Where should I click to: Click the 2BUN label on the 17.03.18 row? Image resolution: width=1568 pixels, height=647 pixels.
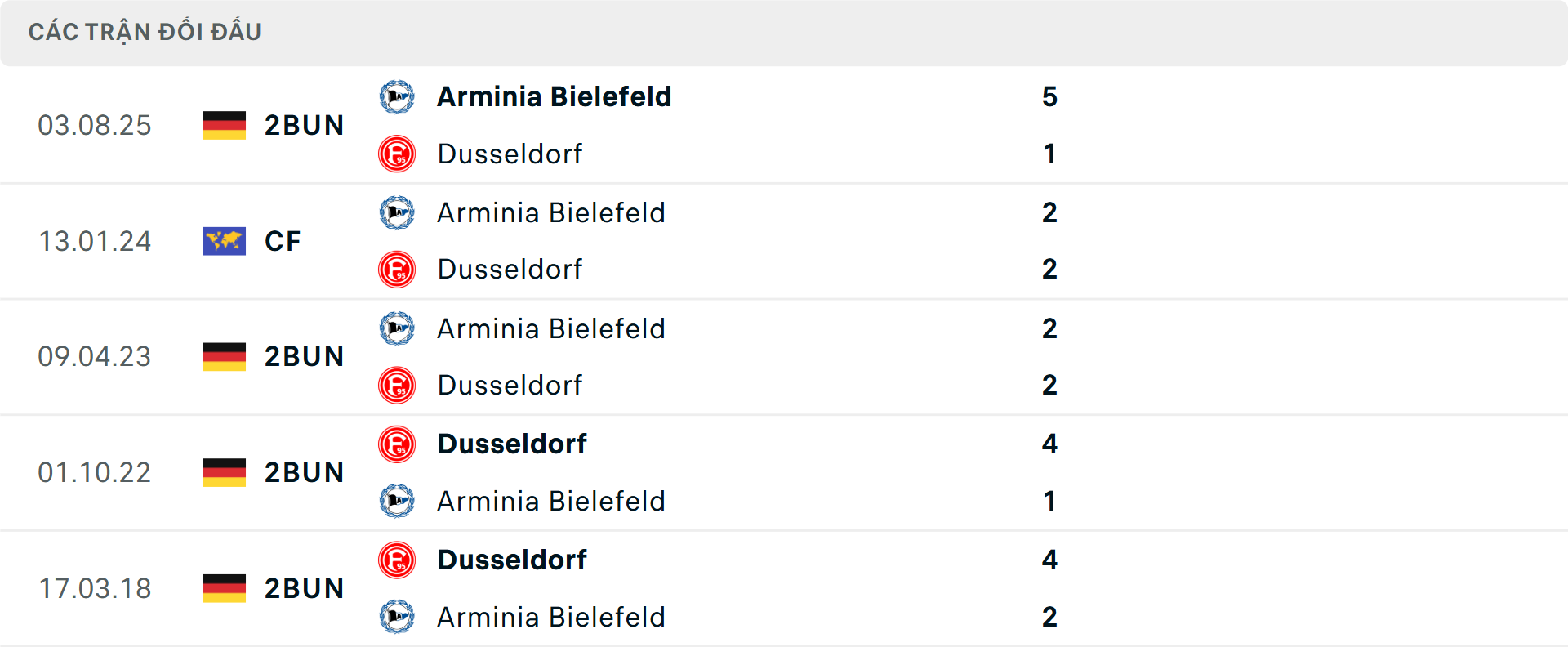[305, 588]
